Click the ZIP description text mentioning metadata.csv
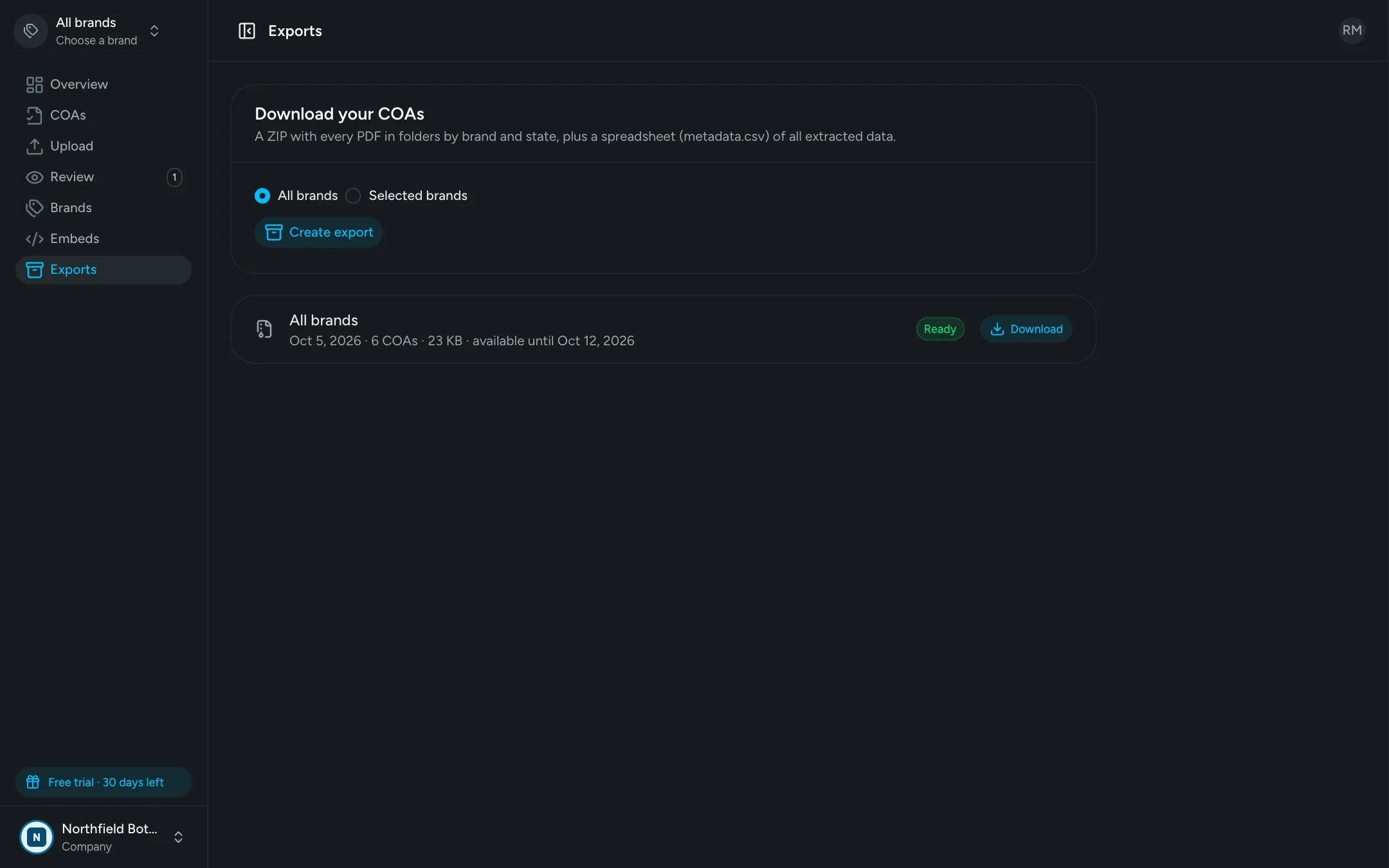 [x=575, y=136]
